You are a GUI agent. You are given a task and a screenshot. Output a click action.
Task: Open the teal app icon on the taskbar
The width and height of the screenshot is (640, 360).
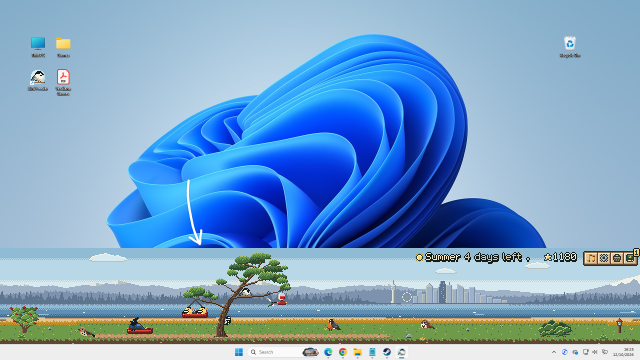(x=372, y=352)
